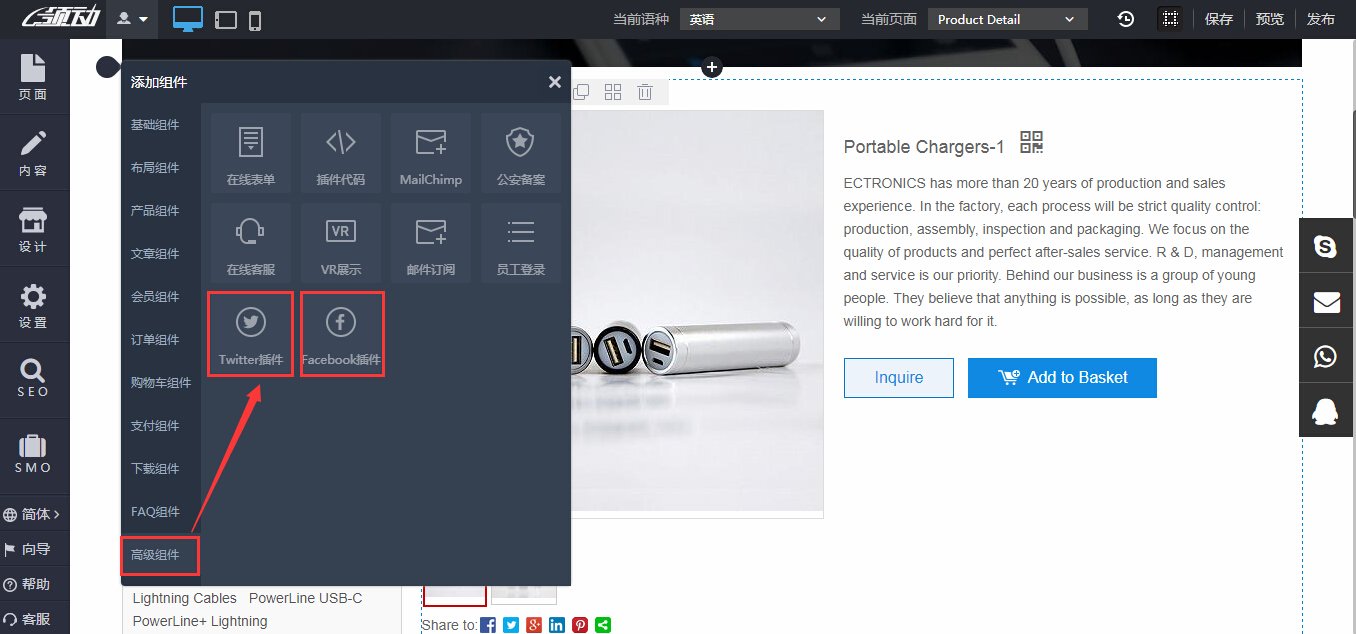Open the SEO sidebar section

33,378
